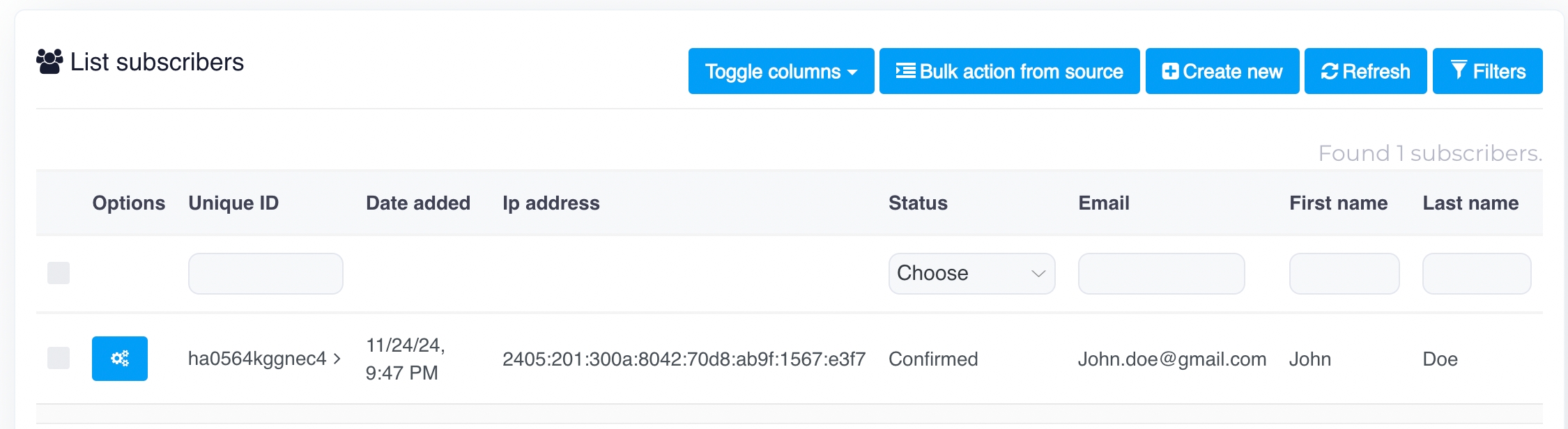
Task: Sort by Date added column header
Action: [418, 203]
